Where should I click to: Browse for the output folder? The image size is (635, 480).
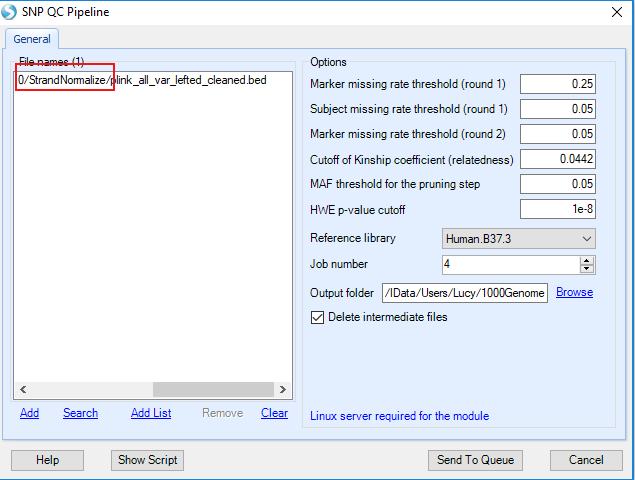click(x=574, y=292)
